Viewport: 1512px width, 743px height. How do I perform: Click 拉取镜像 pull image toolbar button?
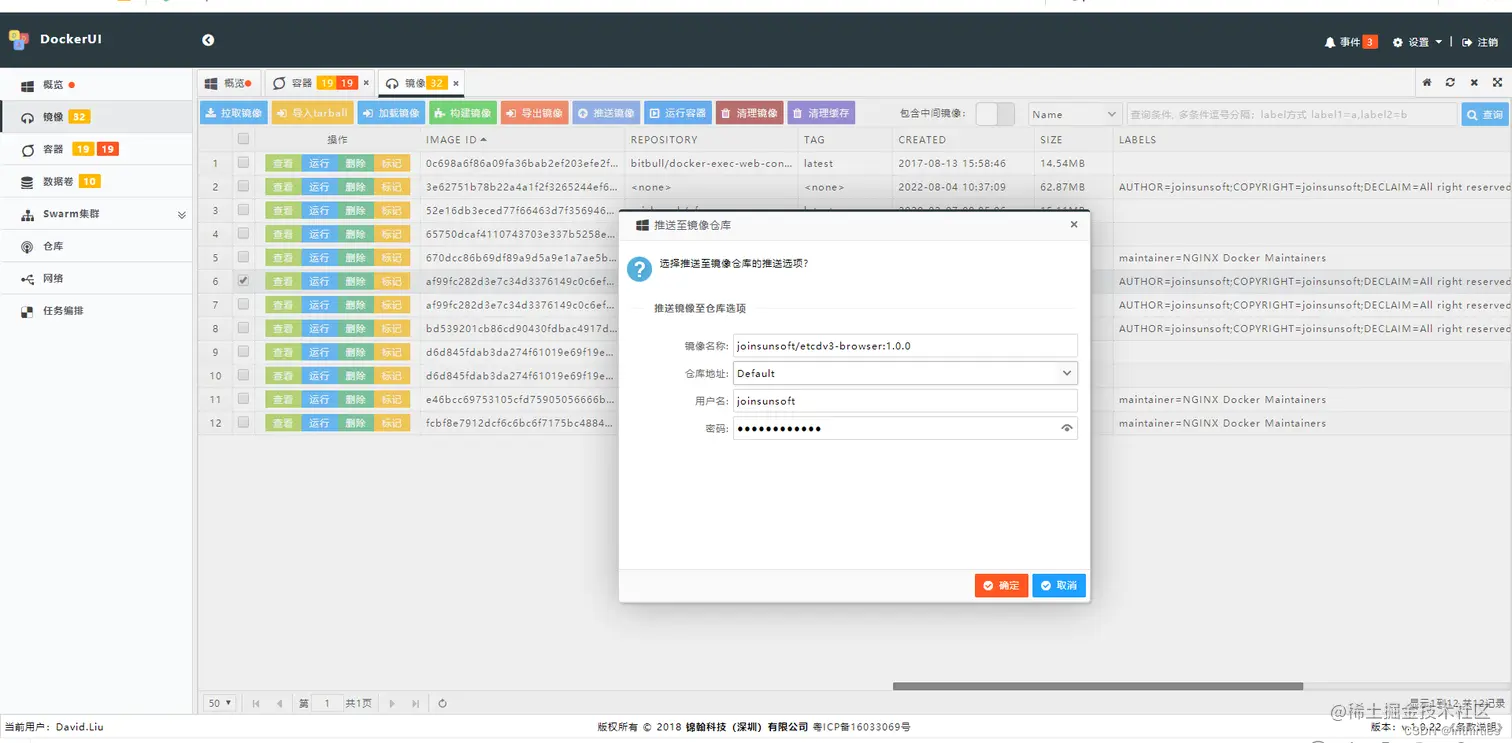click(233, 113)
